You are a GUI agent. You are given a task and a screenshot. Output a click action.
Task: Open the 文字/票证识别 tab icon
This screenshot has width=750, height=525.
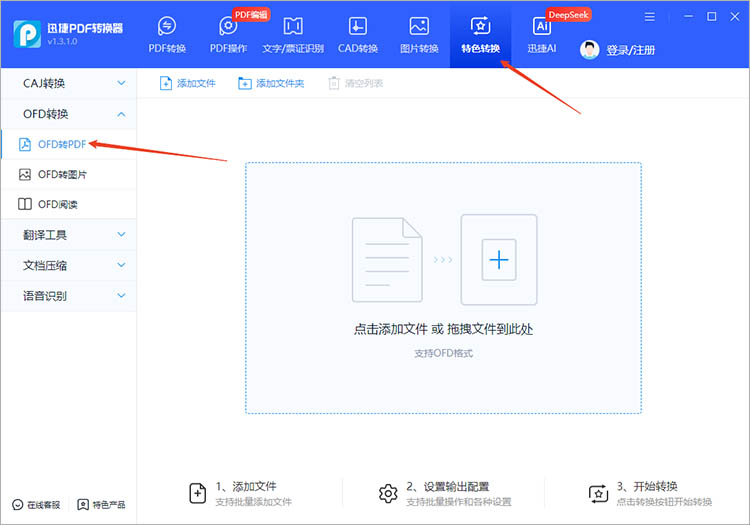tap(293, 26)
